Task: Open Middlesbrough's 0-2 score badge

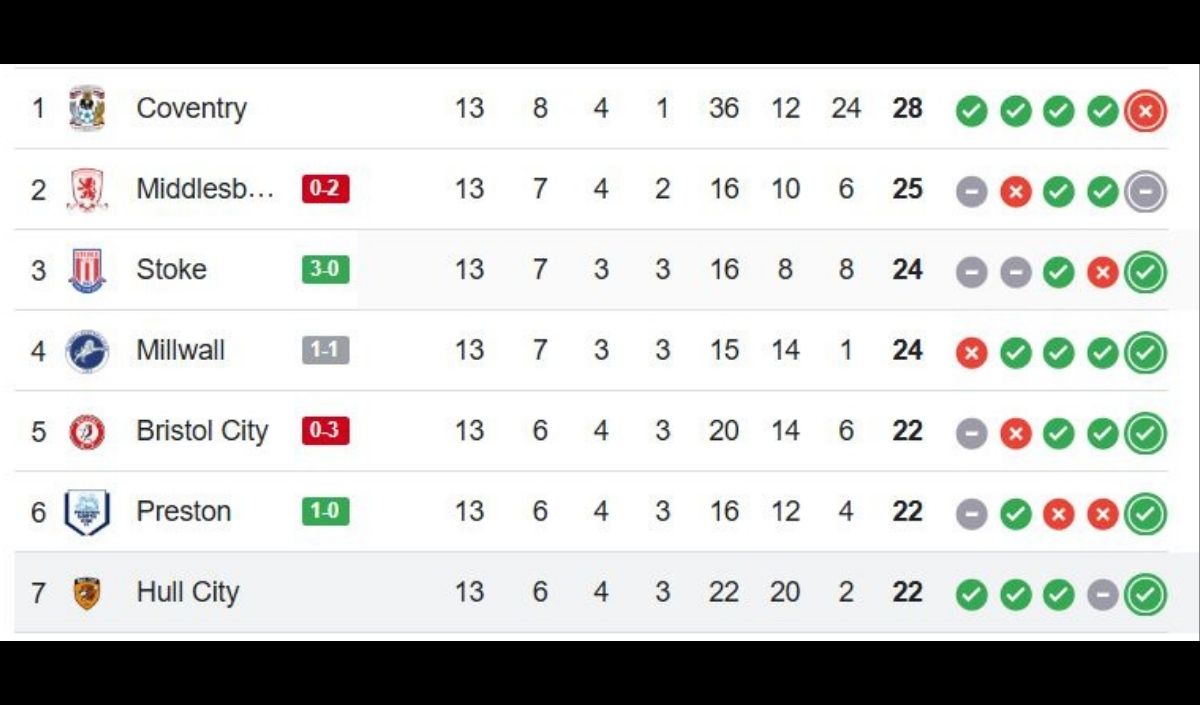Action: point(325,189)
